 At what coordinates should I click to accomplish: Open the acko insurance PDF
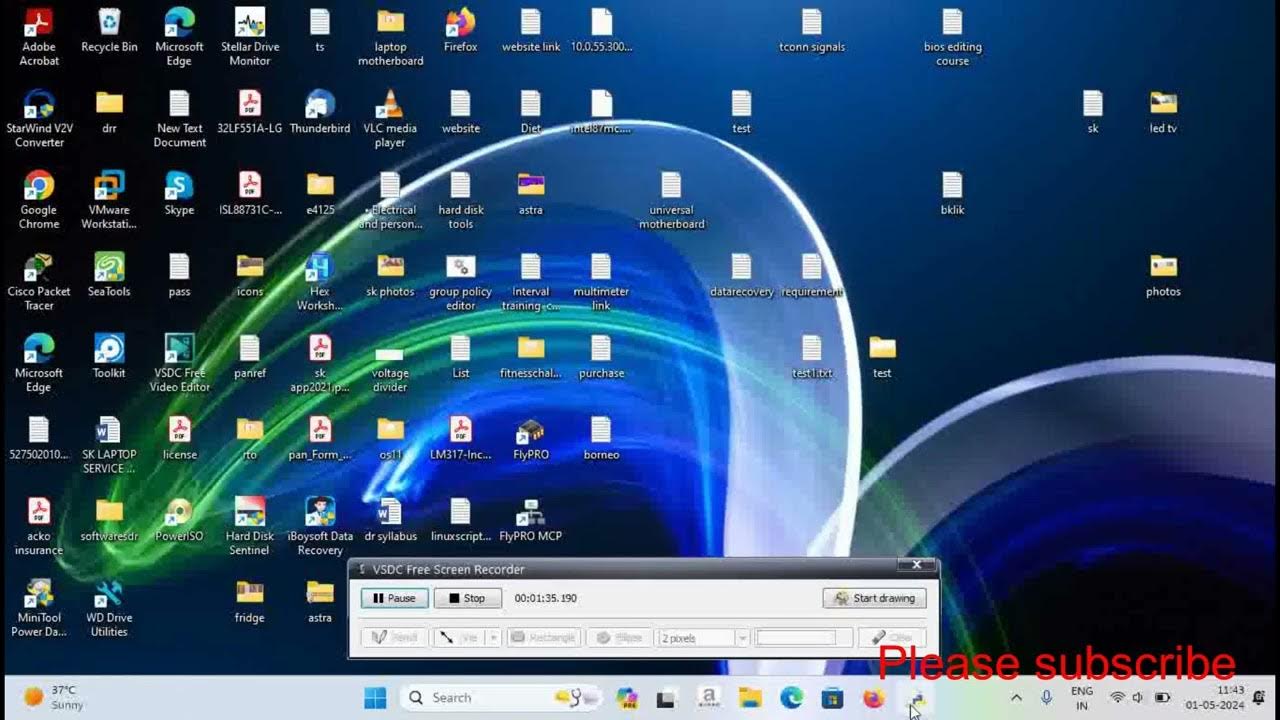coord(39,525)
